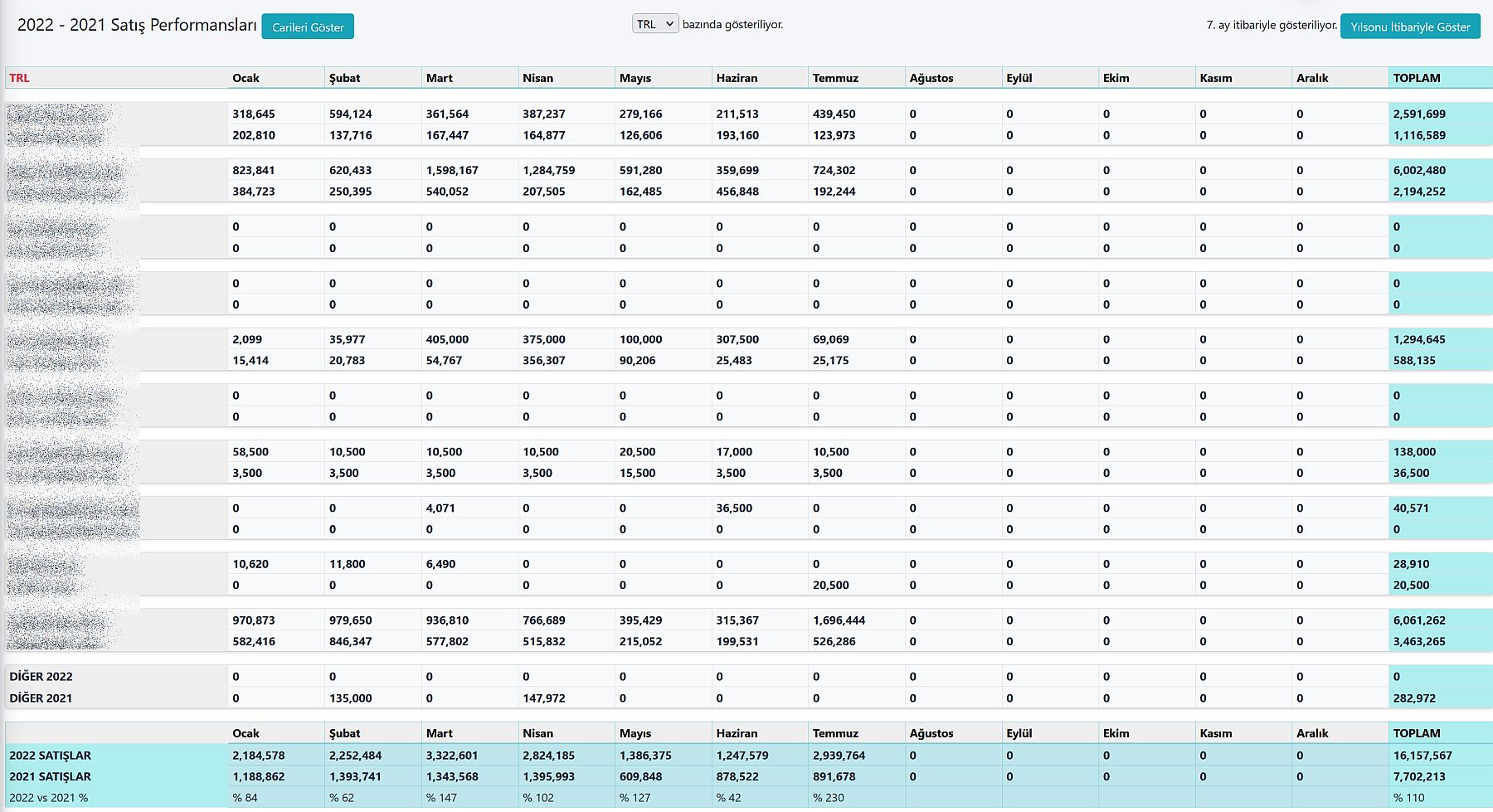Click the Ağustos header in bottom summary table
The height and width of the screenshot is (812, 1493).
[x=931, y=733]
